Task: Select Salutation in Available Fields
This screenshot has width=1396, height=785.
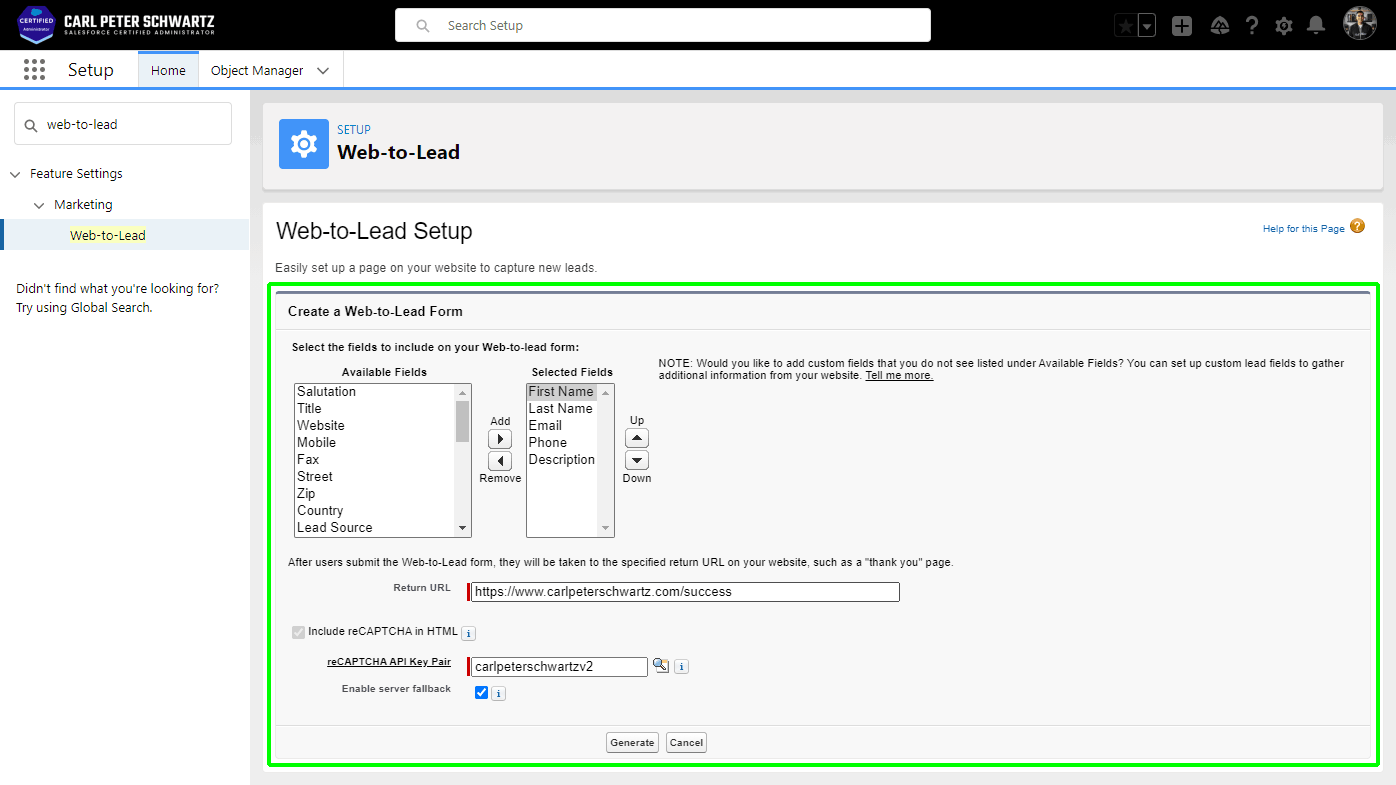Action: coord(375,392)
